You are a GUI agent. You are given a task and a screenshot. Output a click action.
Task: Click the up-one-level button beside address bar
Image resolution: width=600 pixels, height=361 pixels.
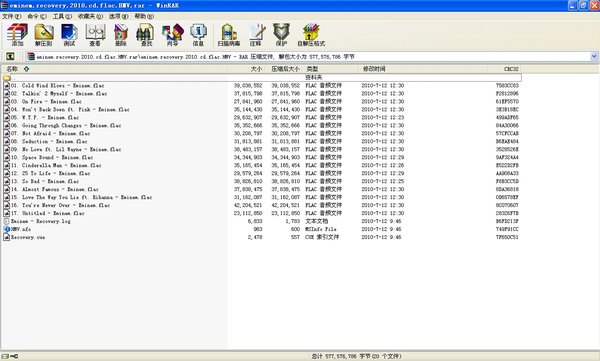[x=10, y=57]
